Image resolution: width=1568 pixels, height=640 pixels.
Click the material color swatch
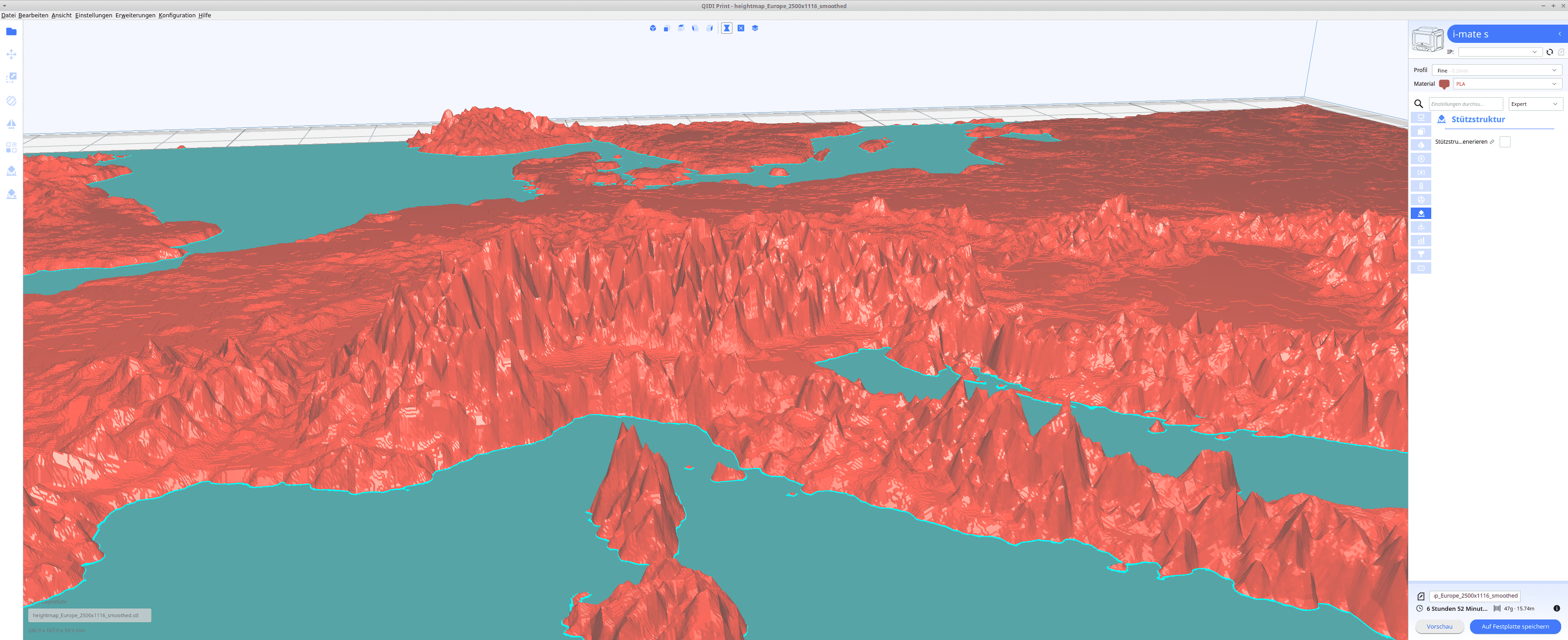tap(1444, 84)
